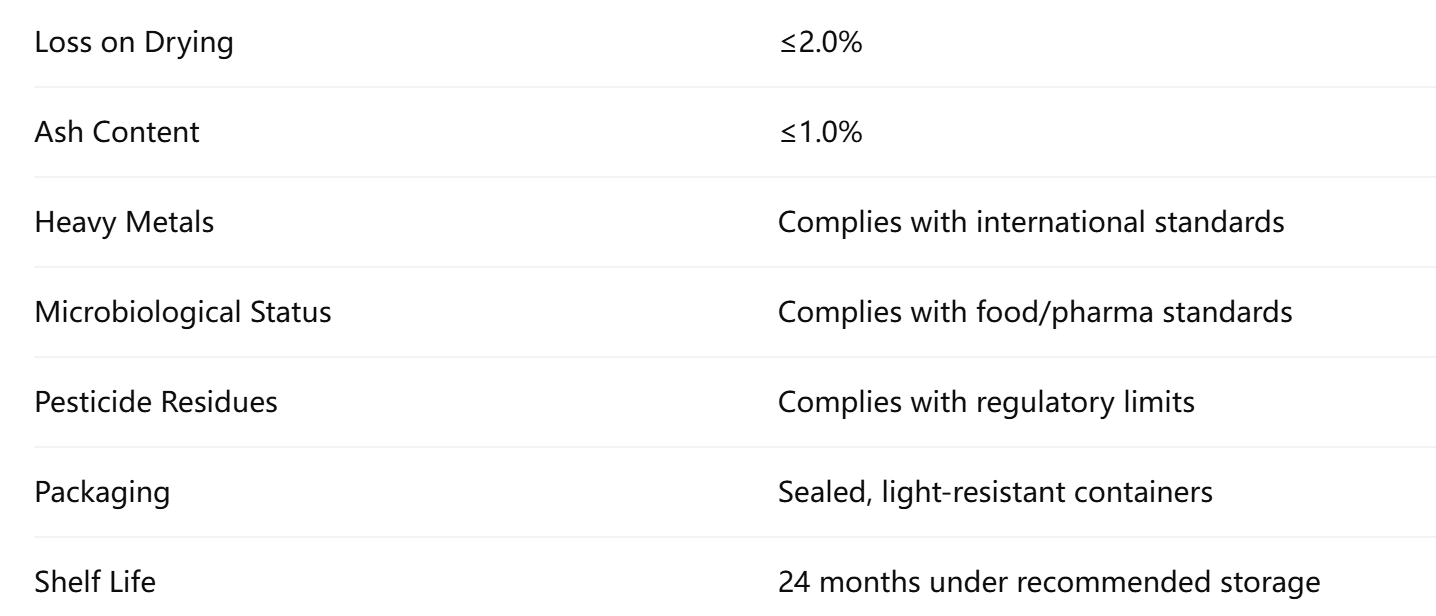Viewport: 1436px width, 616px height.
Task: Click the ≤2.0% value
Action: pos(821,43)
